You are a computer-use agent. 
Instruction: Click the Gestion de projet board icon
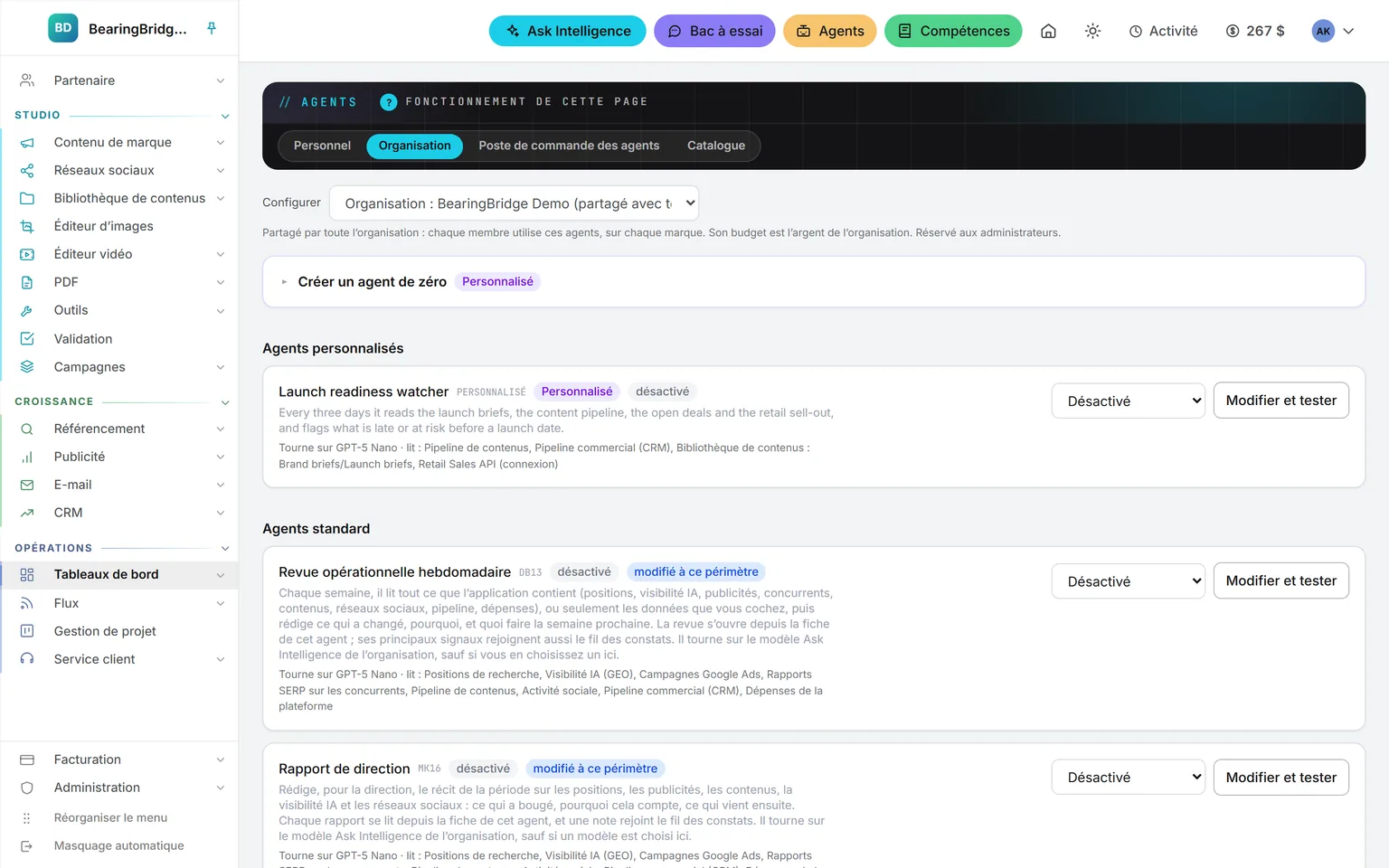(27, 631)
